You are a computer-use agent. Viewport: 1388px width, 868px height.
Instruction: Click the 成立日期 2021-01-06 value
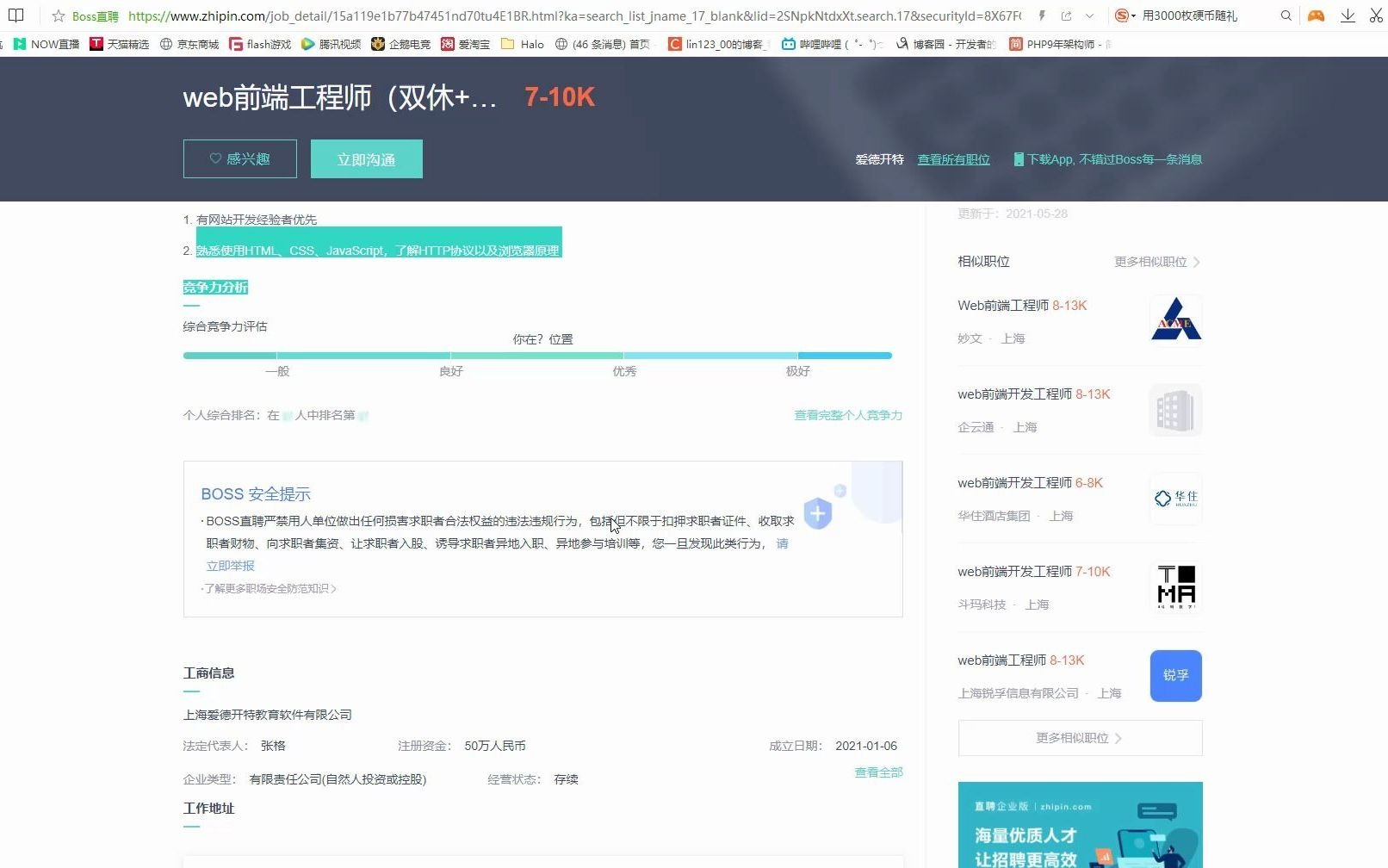[x=866, y=746]
